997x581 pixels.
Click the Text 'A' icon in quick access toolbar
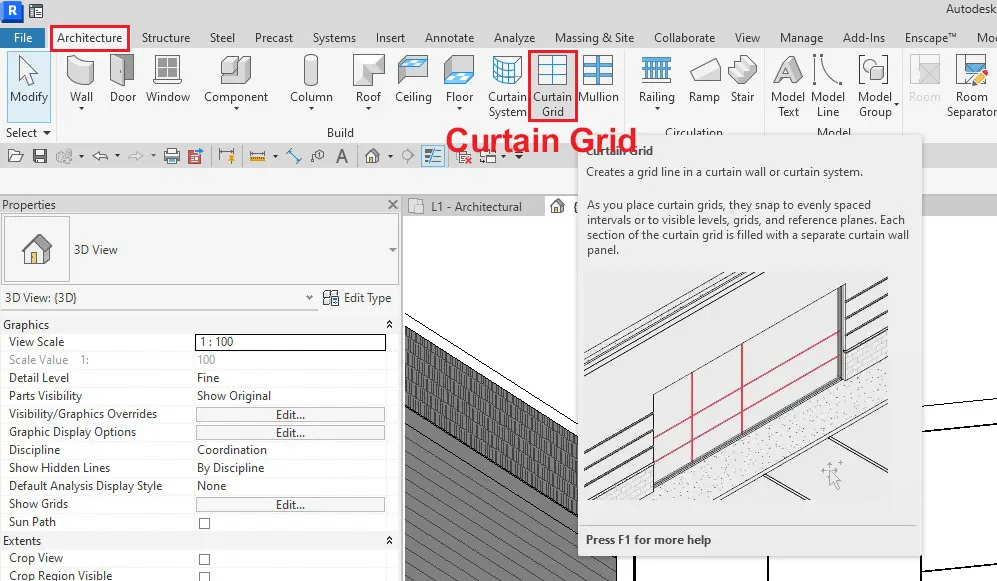point(342,156)
